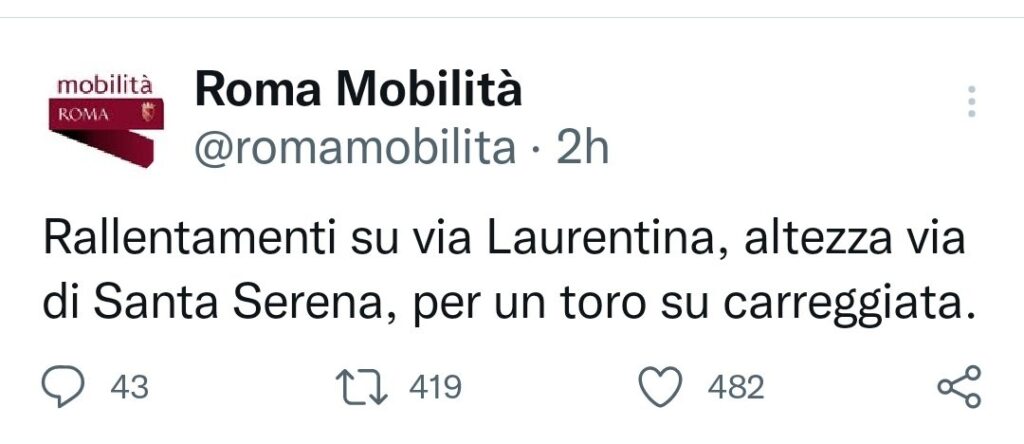Click the crest emblem in the avatar
Screen dimensions: 1024x444
click(x=147, y=110)
